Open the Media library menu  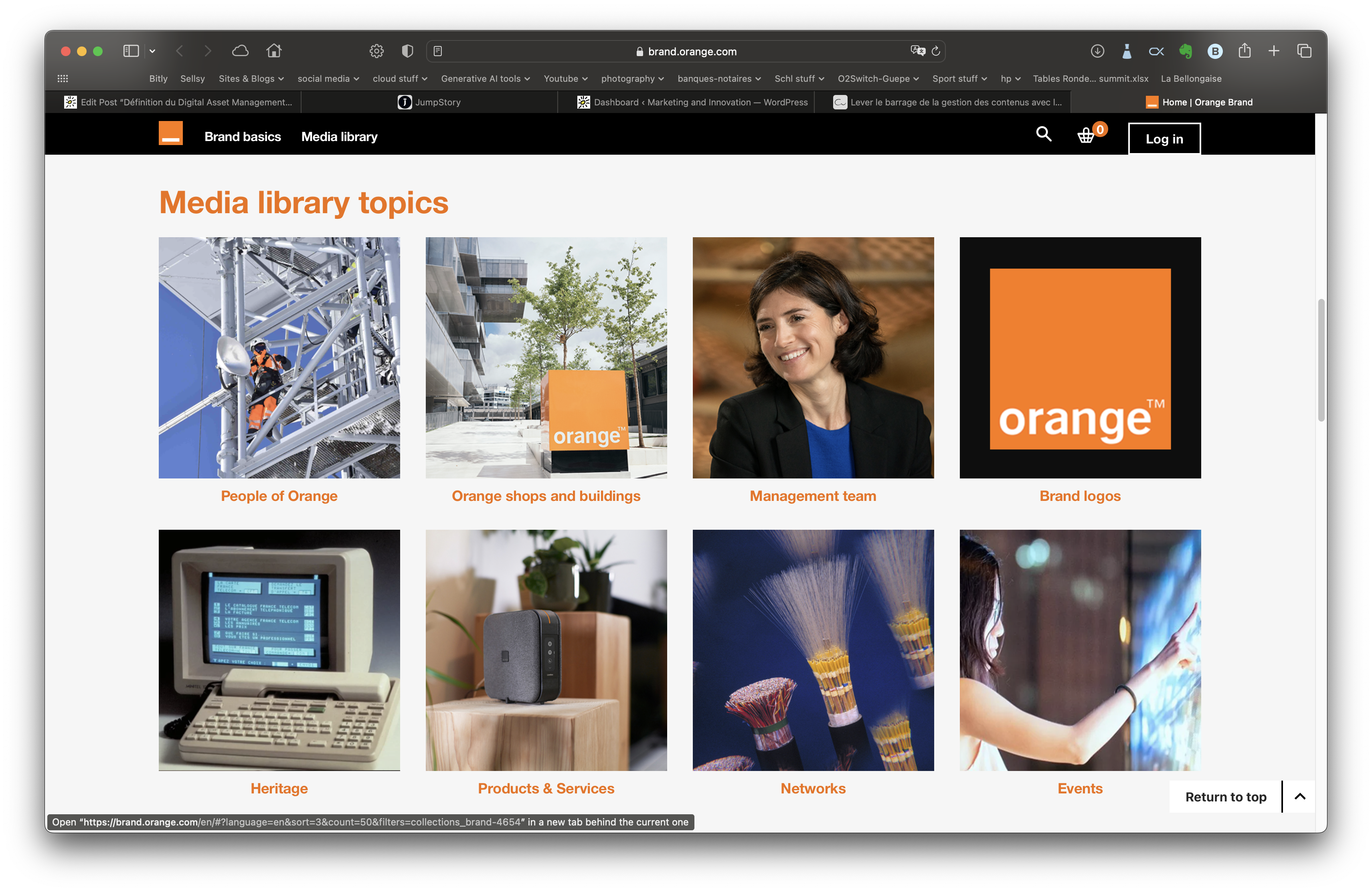[x=340, y=137]
